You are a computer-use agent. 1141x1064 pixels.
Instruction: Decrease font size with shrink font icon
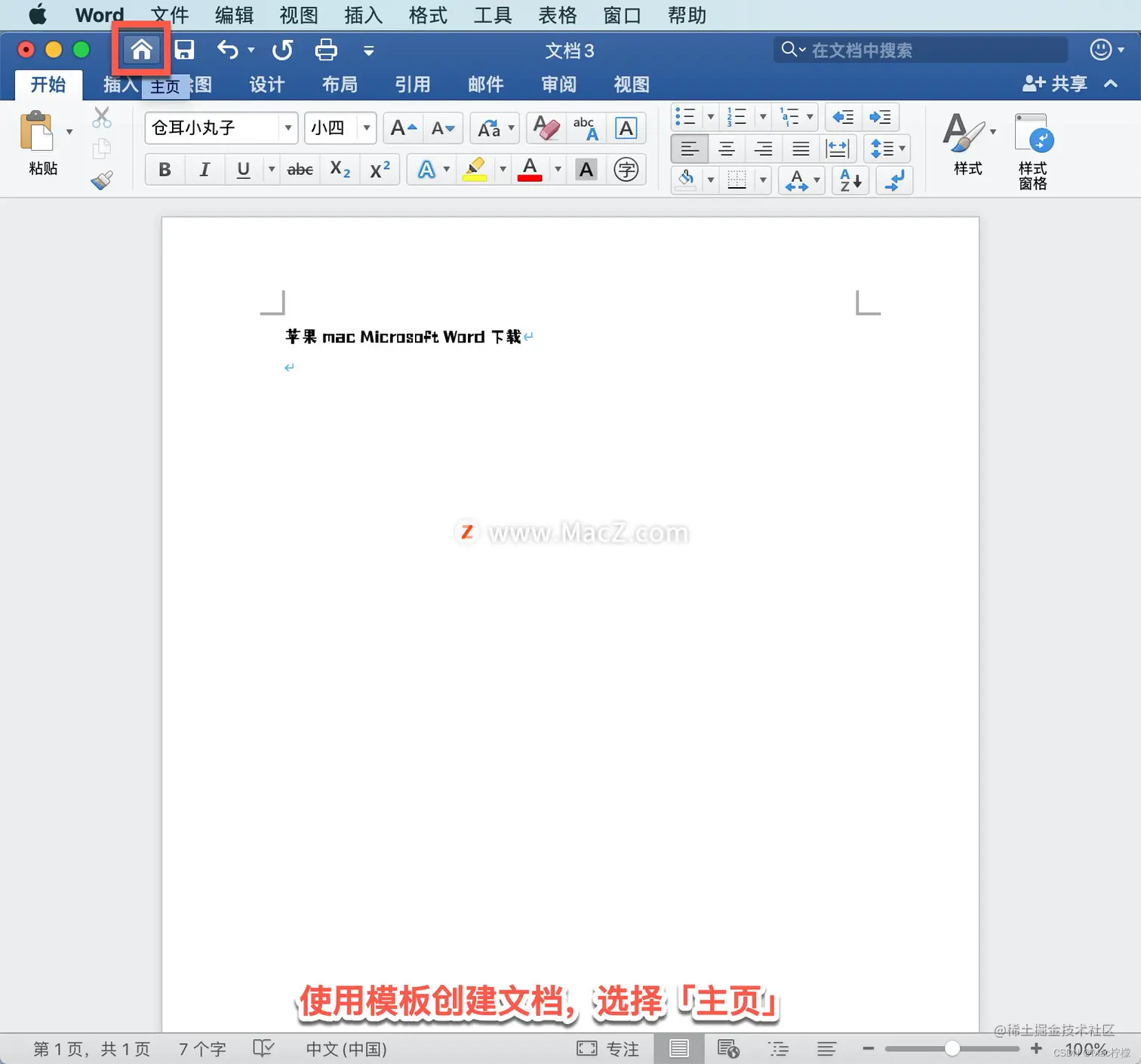pyautogui.click(x=443, y=128)
